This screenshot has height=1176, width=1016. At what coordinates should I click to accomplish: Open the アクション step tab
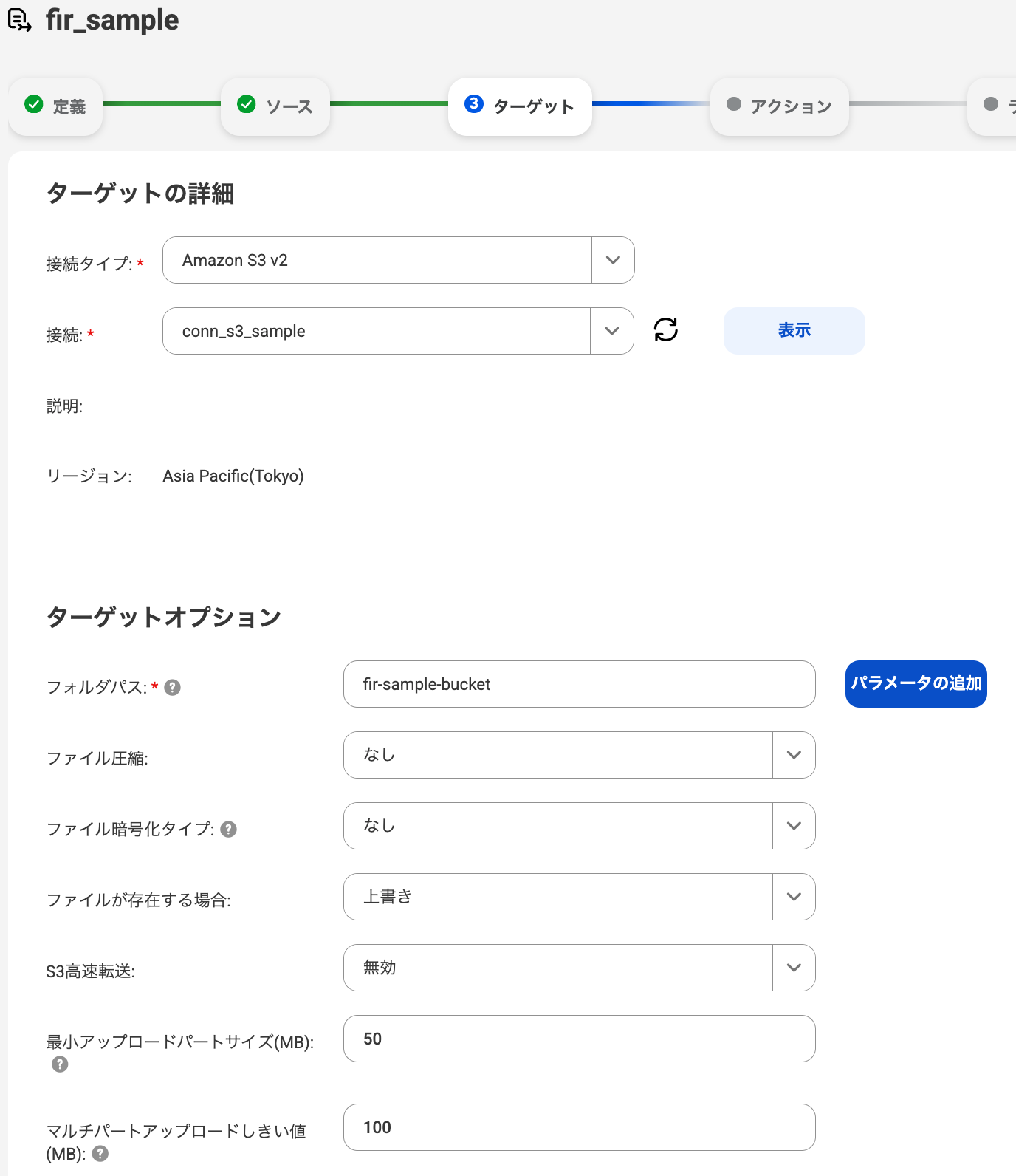780,106
